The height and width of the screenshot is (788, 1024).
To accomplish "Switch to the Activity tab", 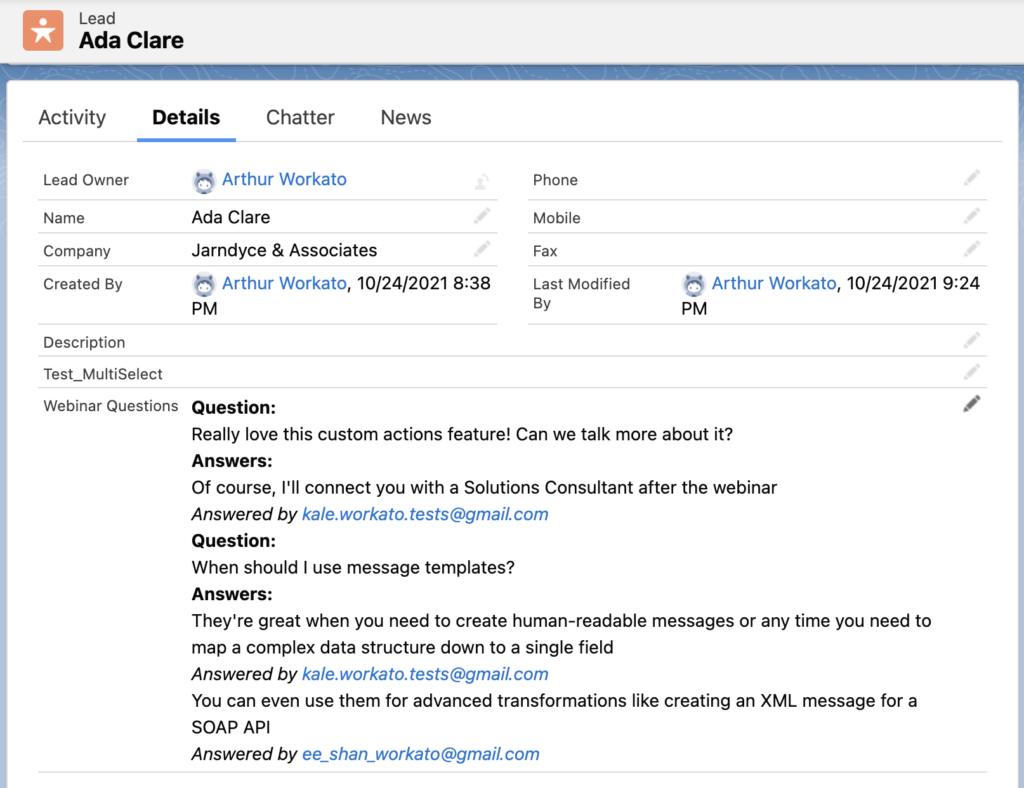I will (x=72, y=117).
